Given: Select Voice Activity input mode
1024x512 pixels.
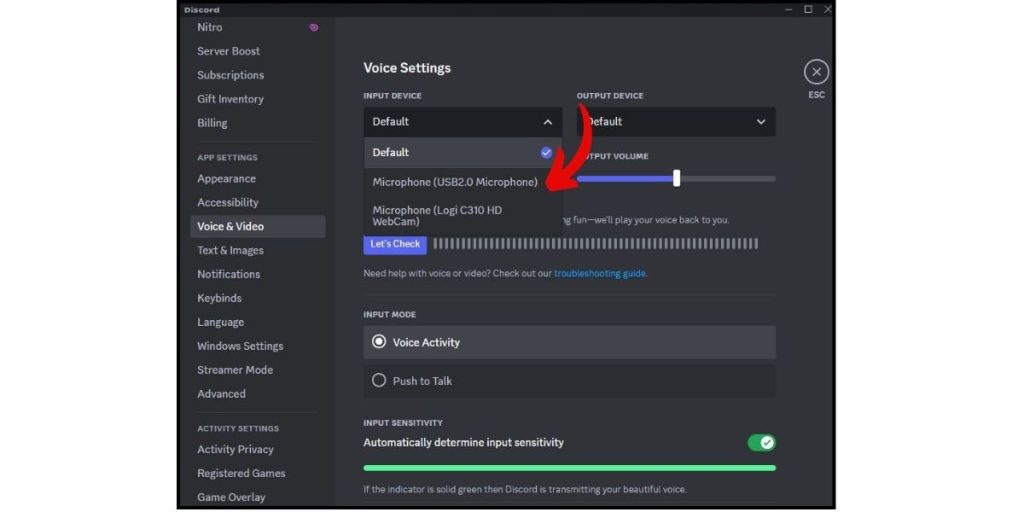Looking at the screenshot, I should 569,342.
